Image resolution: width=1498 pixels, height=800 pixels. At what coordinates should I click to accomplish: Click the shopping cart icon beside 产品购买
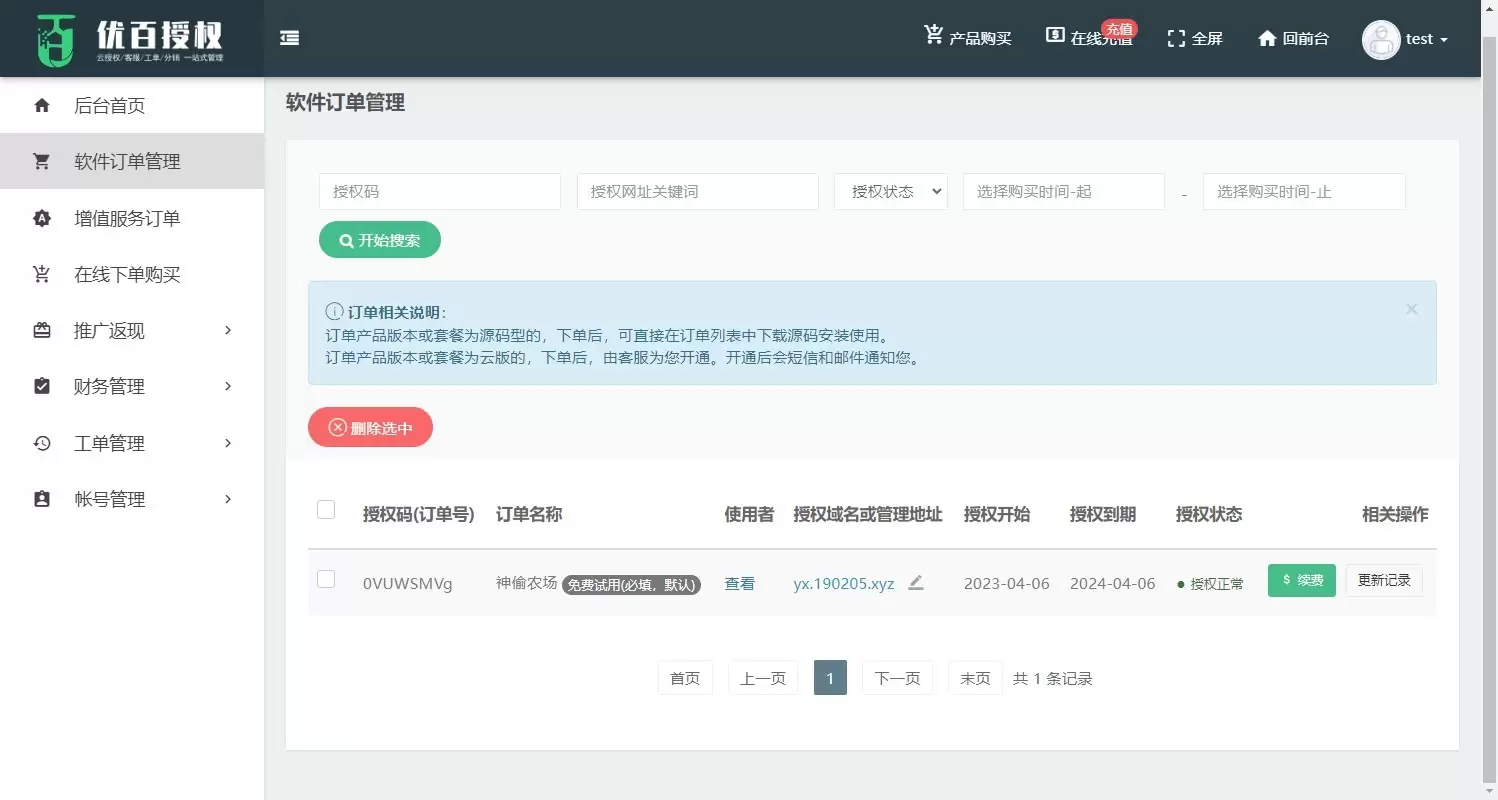(x=933, y=35)
